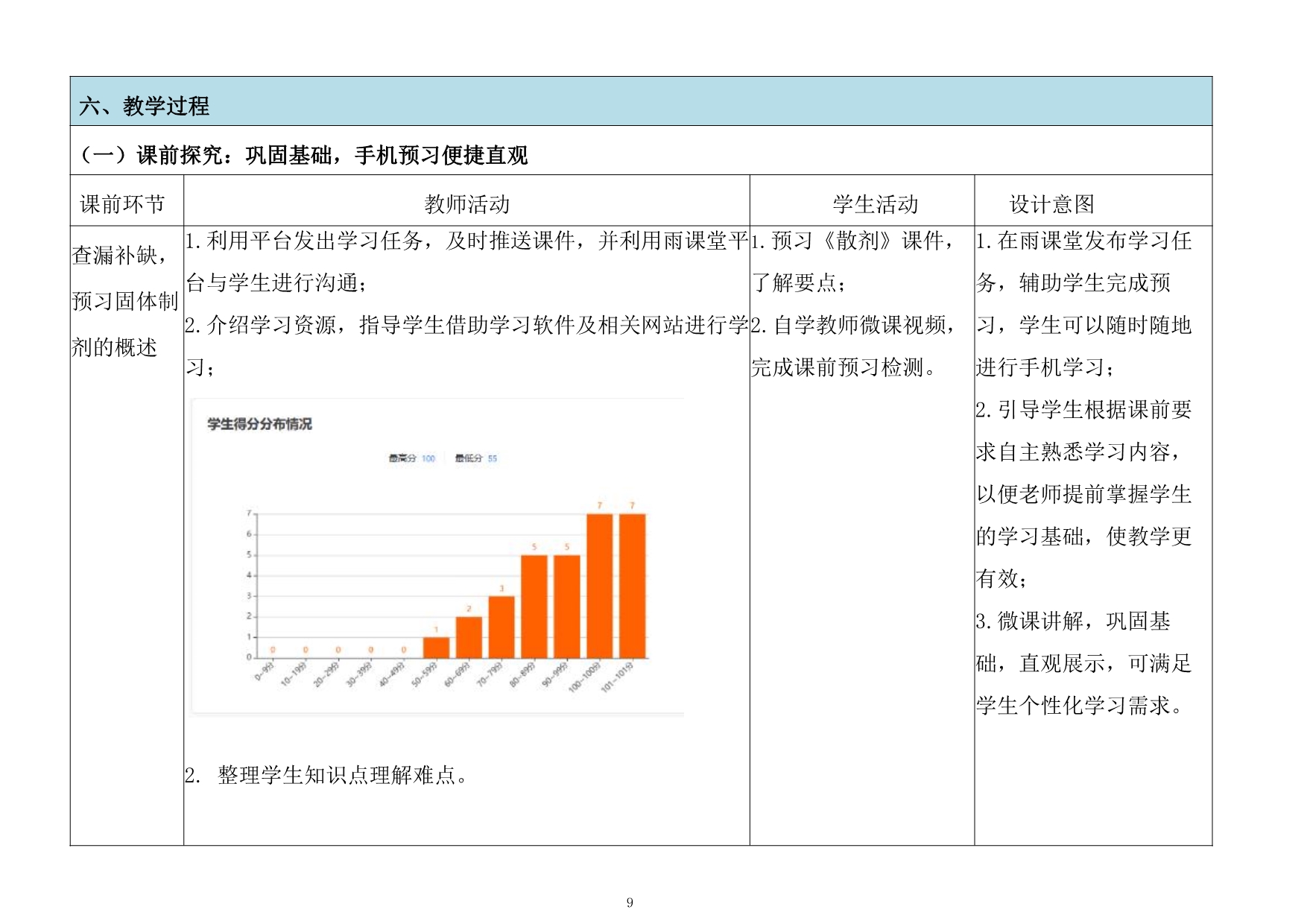
Task: Select the 教师活动 column header
Action: point(466,204)
